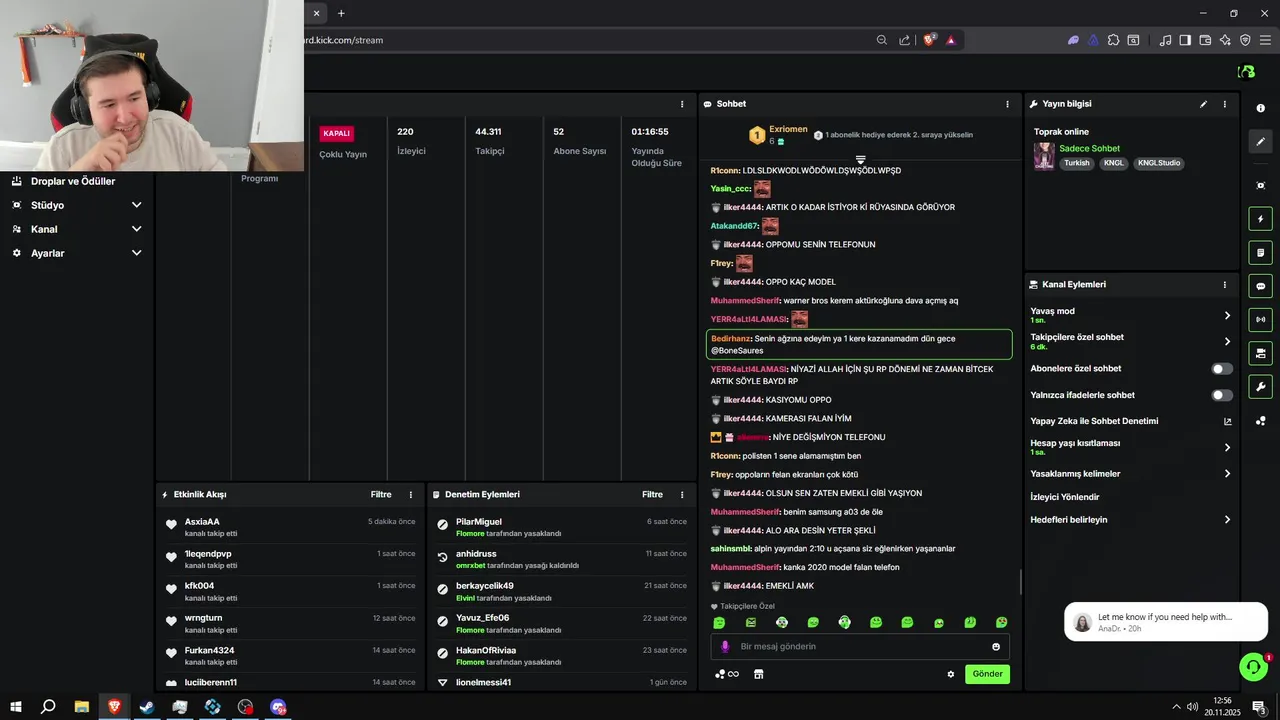
Task: Edit stream info with the pencil icon
Action: (1203, 104)
